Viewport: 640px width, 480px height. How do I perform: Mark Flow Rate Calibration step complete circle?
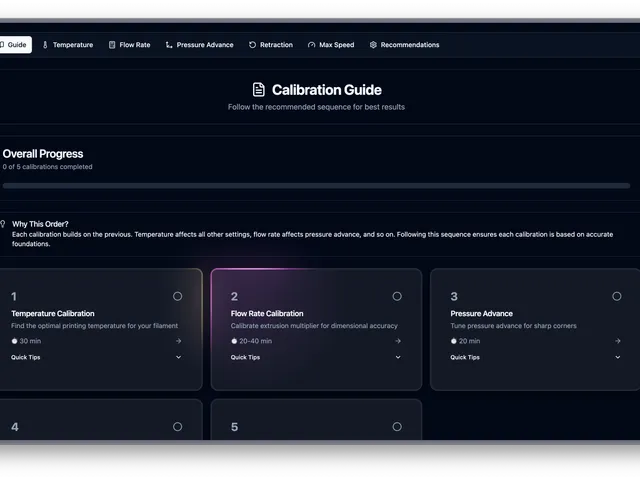coord(397,296)
